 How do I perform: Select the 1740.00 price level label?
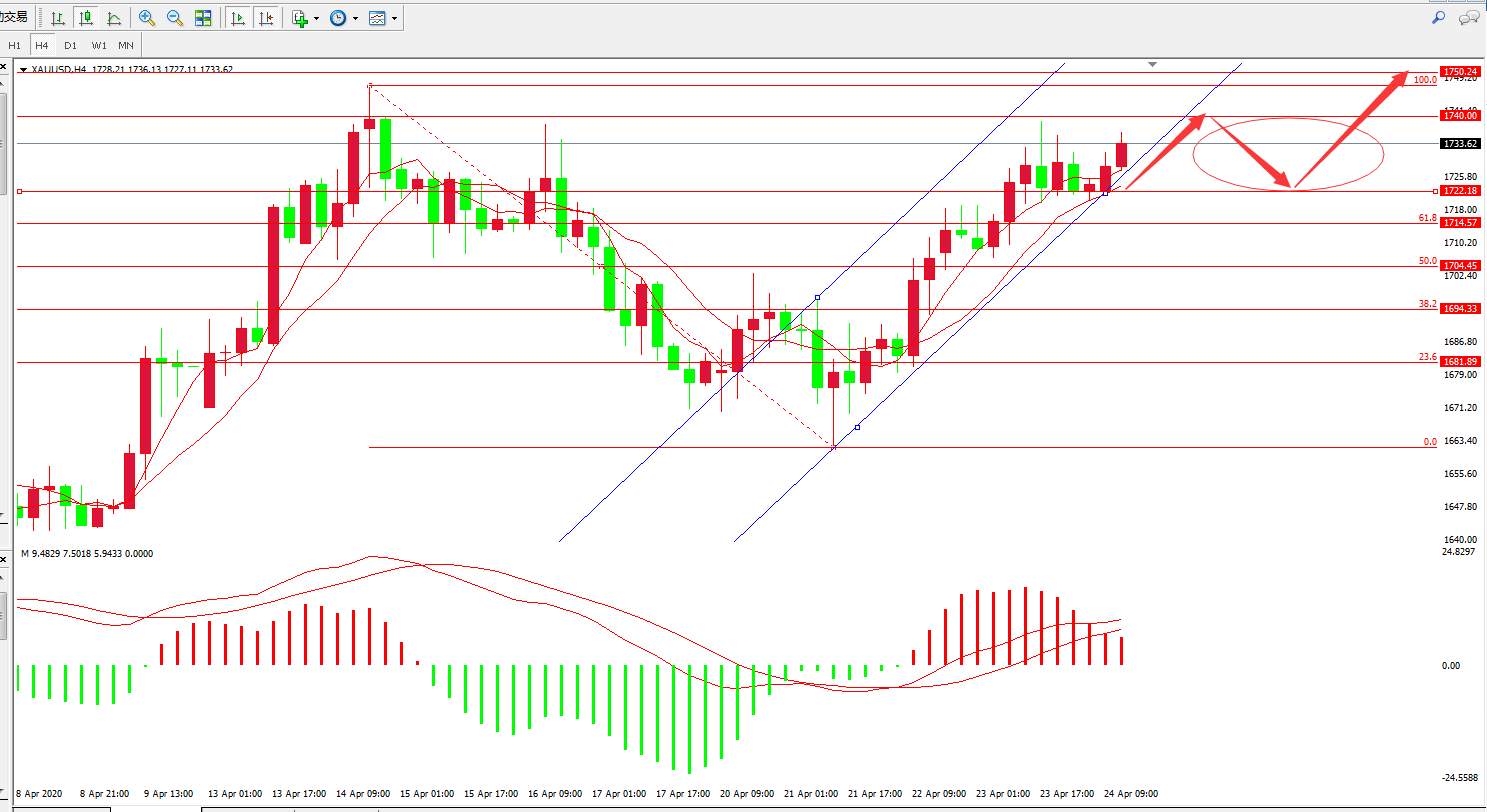point(1459,116)
